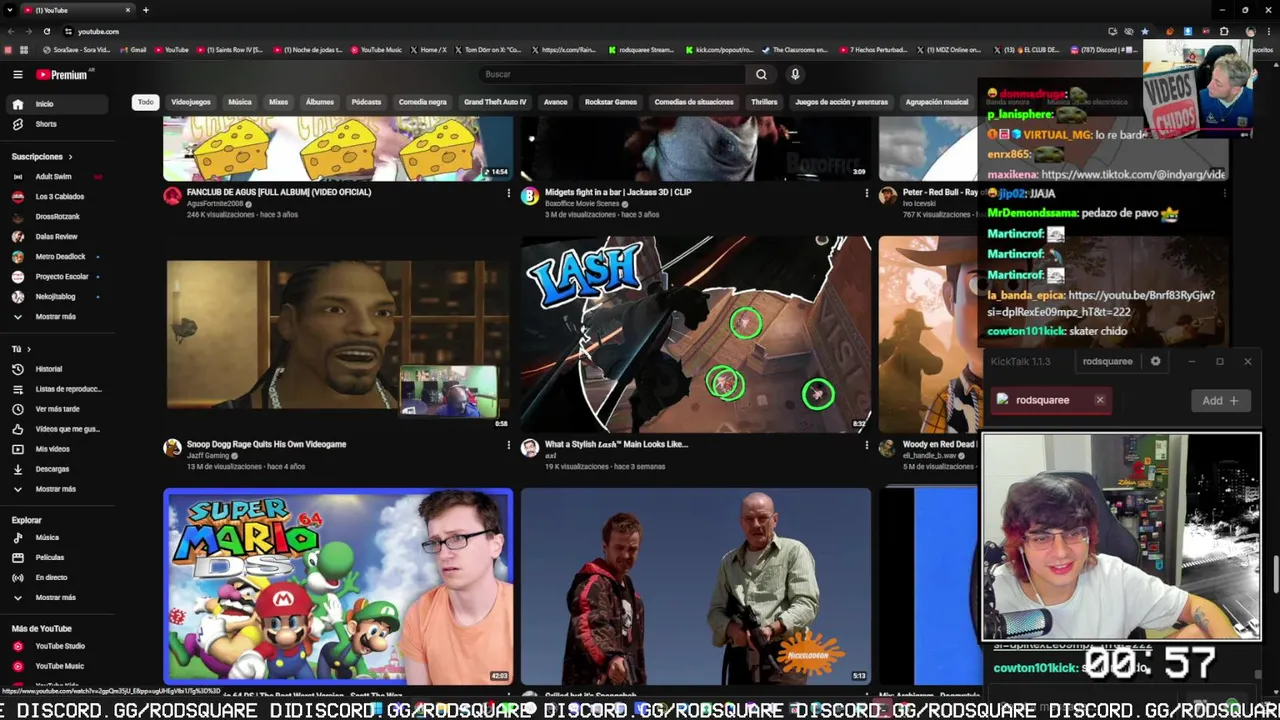Open options for FANCLUB DE AGUS video
1280x720 pixels.
coord(508,193)
